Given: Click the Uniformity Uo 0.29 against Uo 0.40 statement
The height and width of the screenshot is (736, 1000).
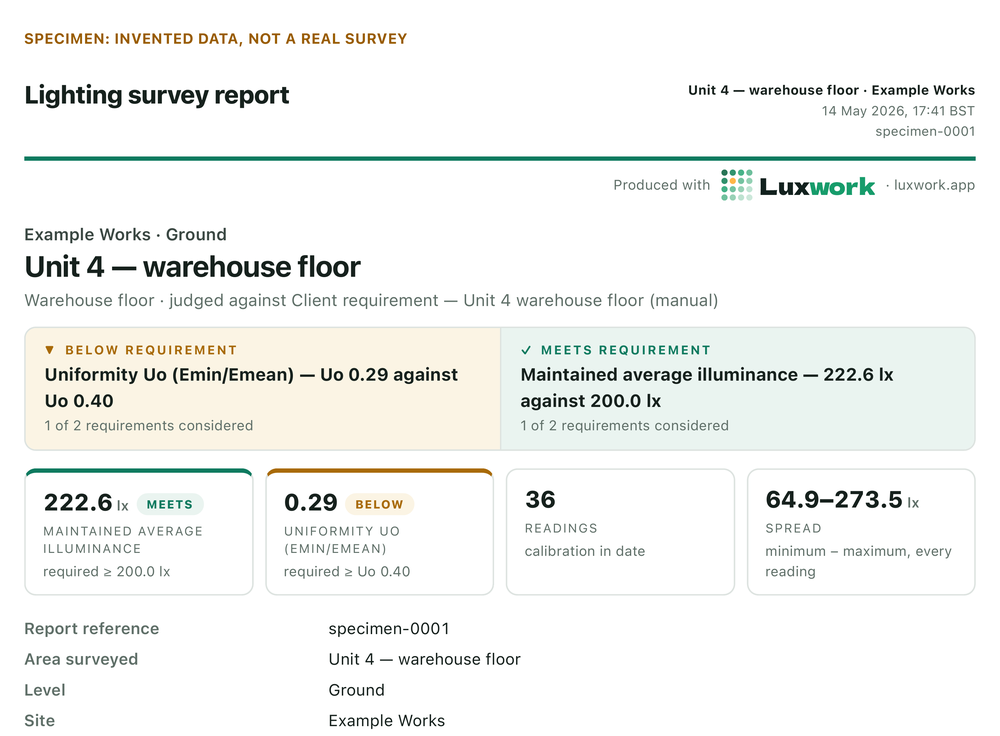Looking at the screenshot, I should (251, 388).
